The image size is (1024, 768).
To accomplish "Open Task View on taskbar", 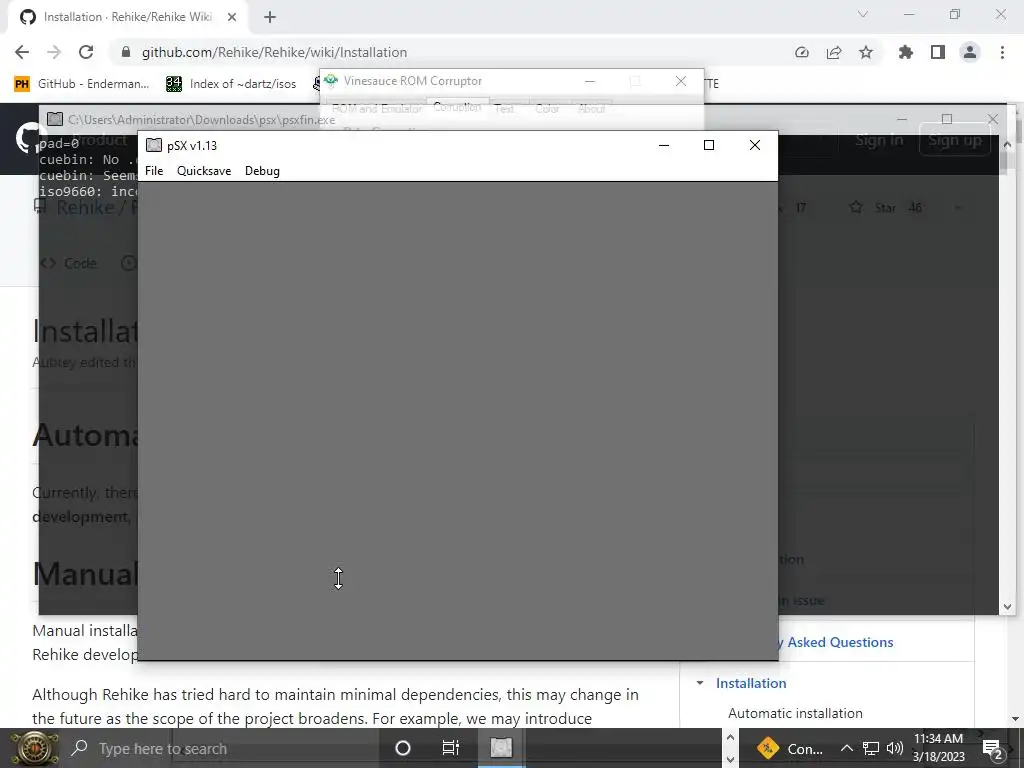I will click(451, 748).
